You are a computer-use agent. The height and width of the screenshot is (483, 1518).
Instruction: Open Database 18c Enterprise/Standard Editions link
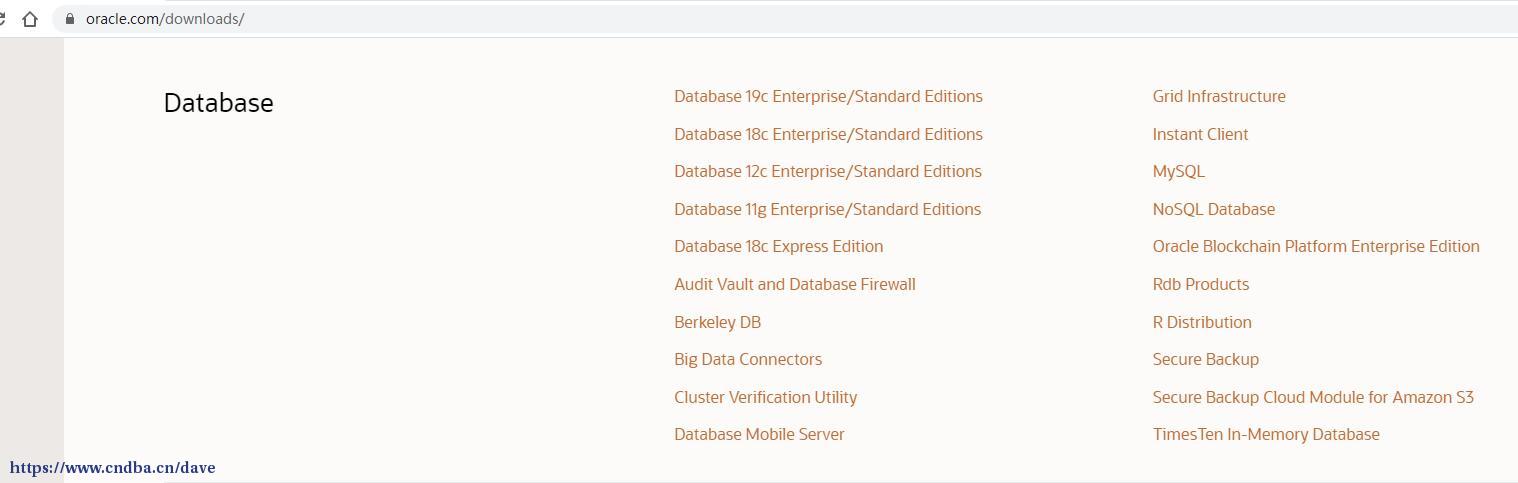point(828,134)
